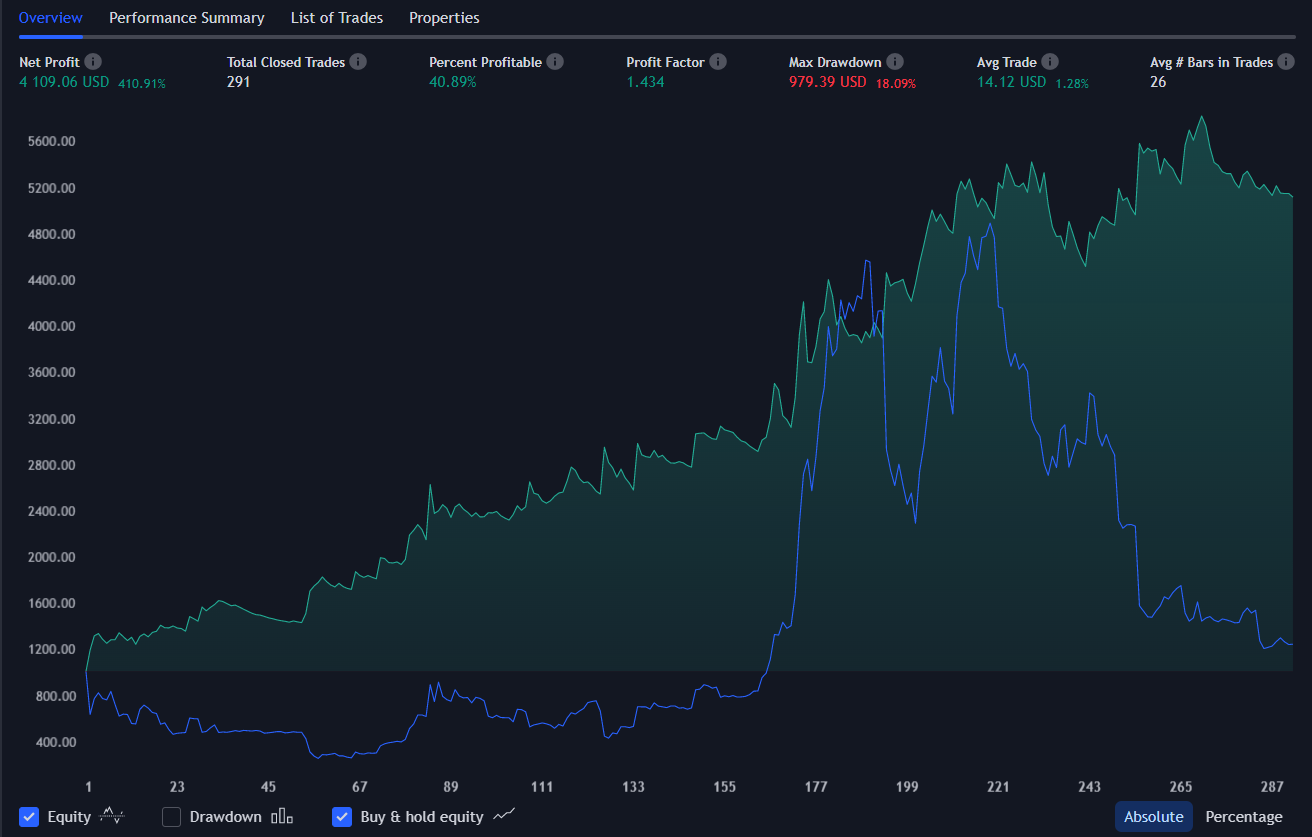Enable the Drawdown checkbox

[x=171, y=817]
